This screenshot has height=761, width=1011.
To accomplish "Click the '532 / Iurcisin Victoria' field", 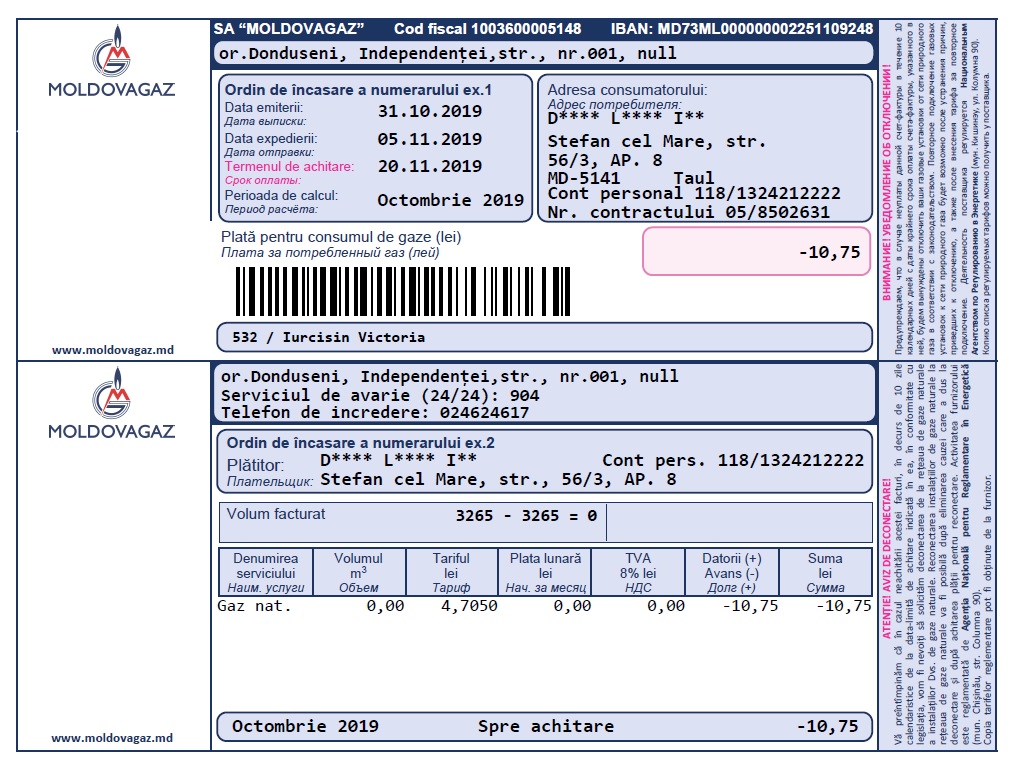I will click(544, 337).
